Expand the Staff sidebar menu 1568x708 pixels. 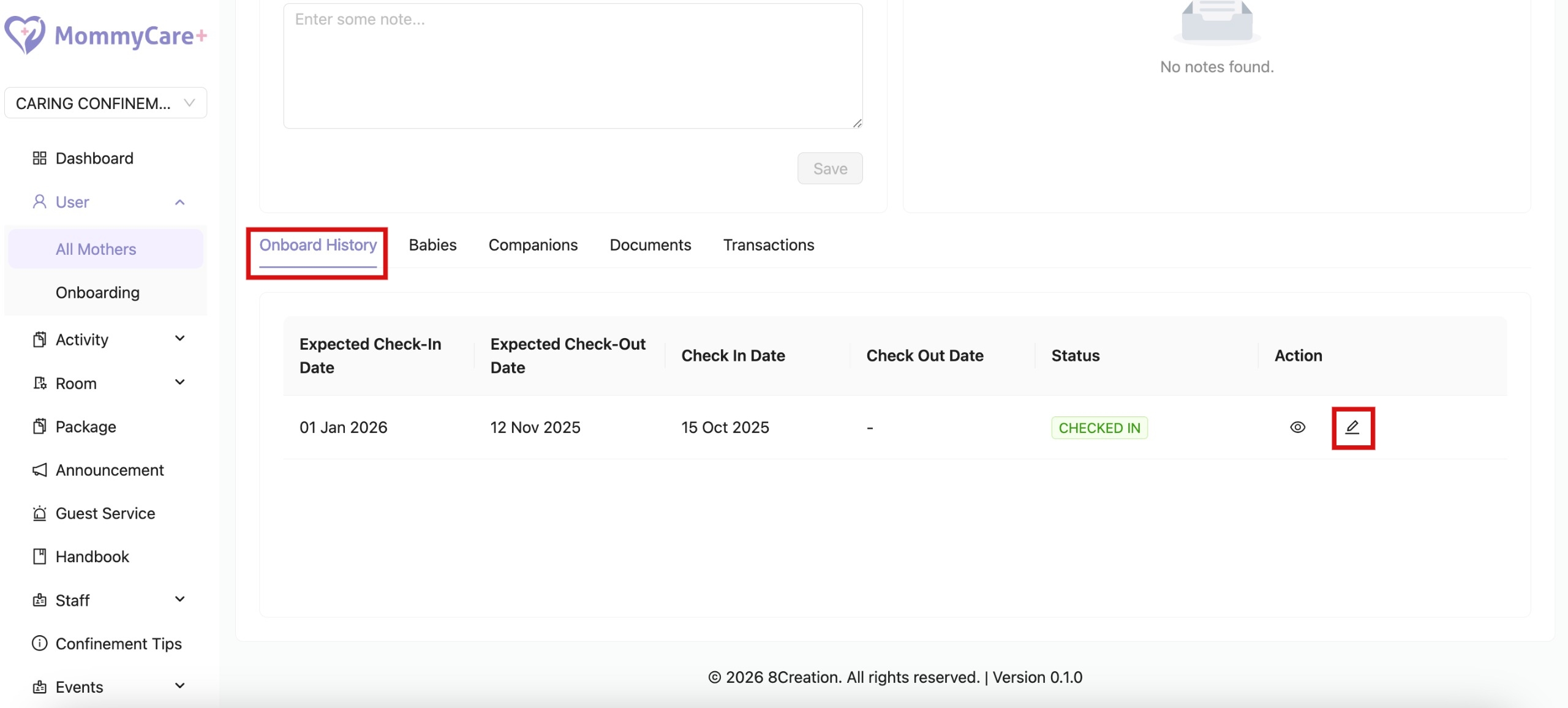tap(179, 600)
